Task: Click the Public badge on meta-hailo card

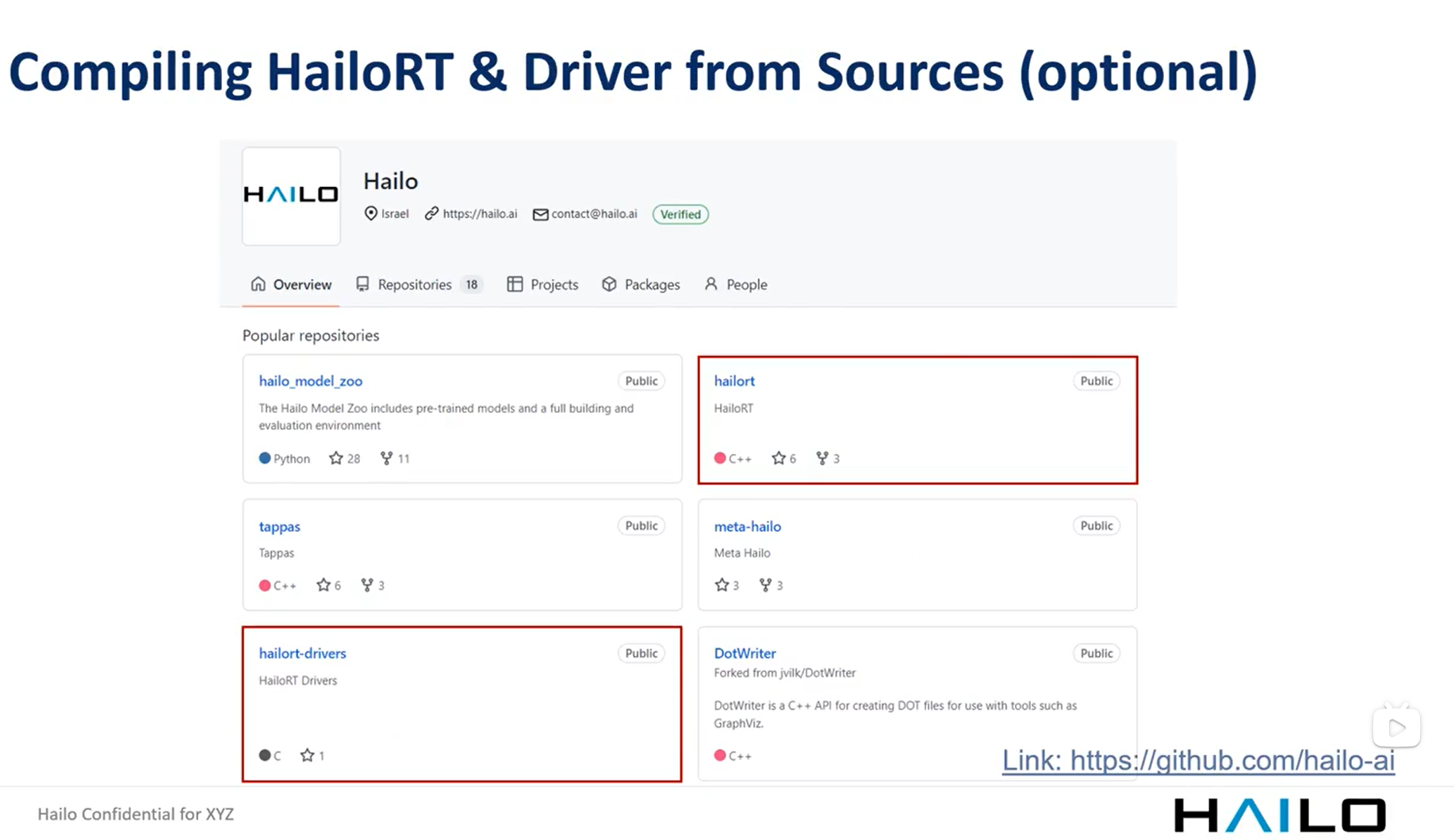Action: click(1097, 525)
